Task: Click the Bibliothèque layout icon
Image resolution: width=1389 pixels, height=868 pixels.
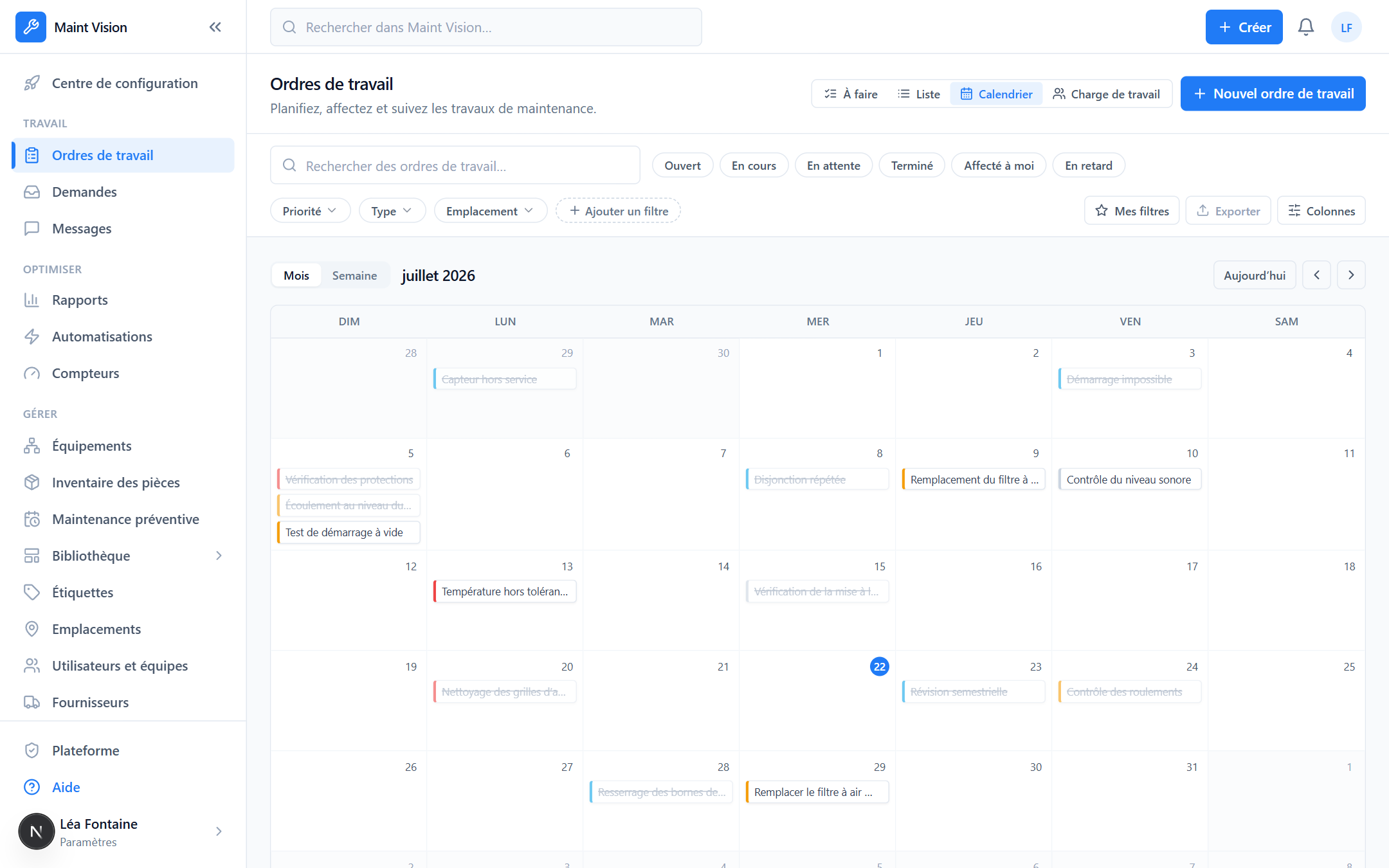Action: (x=32, y=556)
